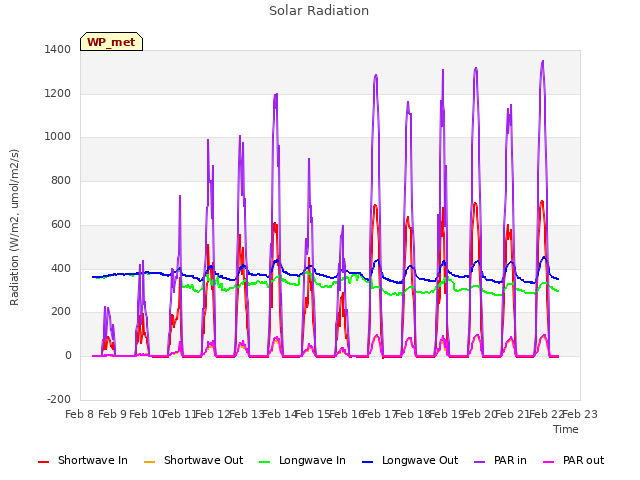Click the green Longwave In legend swatch
640x480 pixels.
tap(264, 462)
